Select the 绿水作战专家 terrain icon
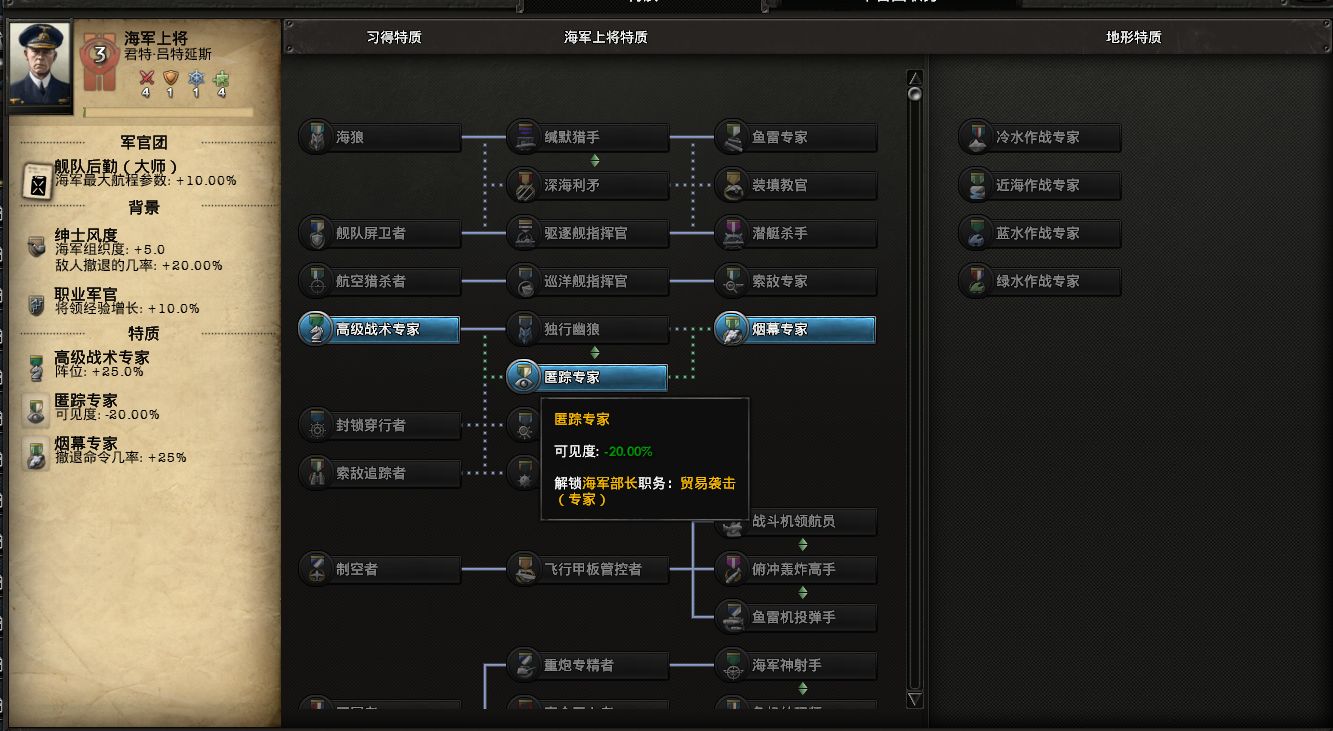This screenshot has width=1333, height=731. click(x=975, y=282)
